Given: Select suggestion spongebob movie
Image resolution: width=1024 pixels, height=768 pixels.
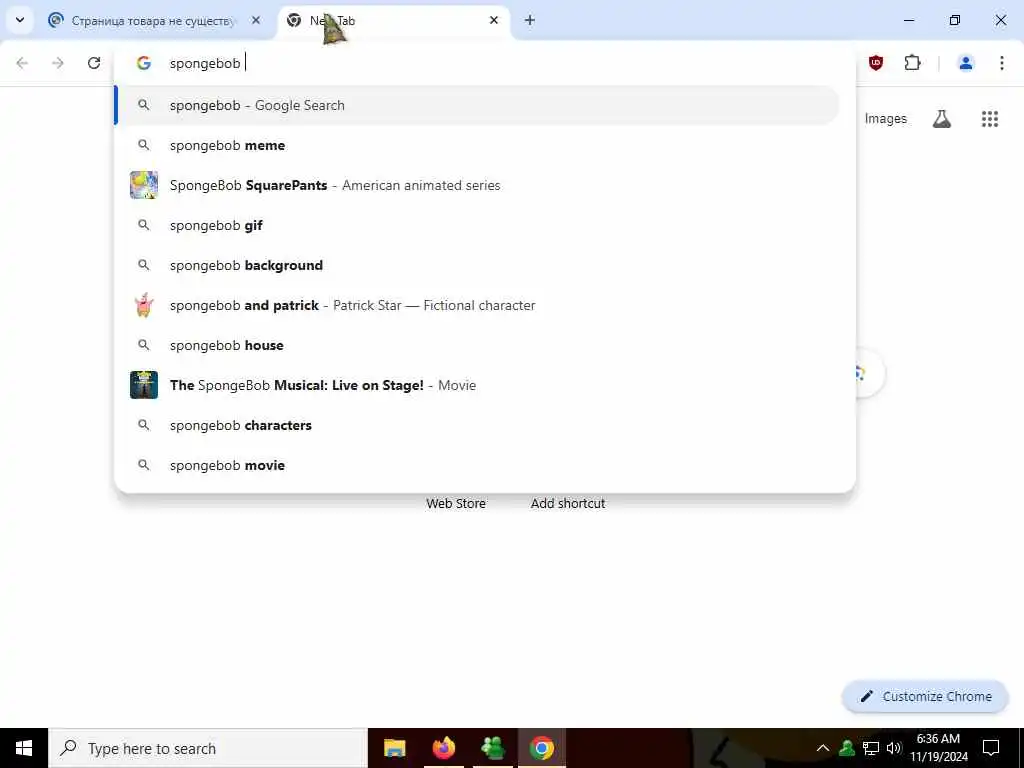Looking at the screenshot, I should tap(478, 465).
